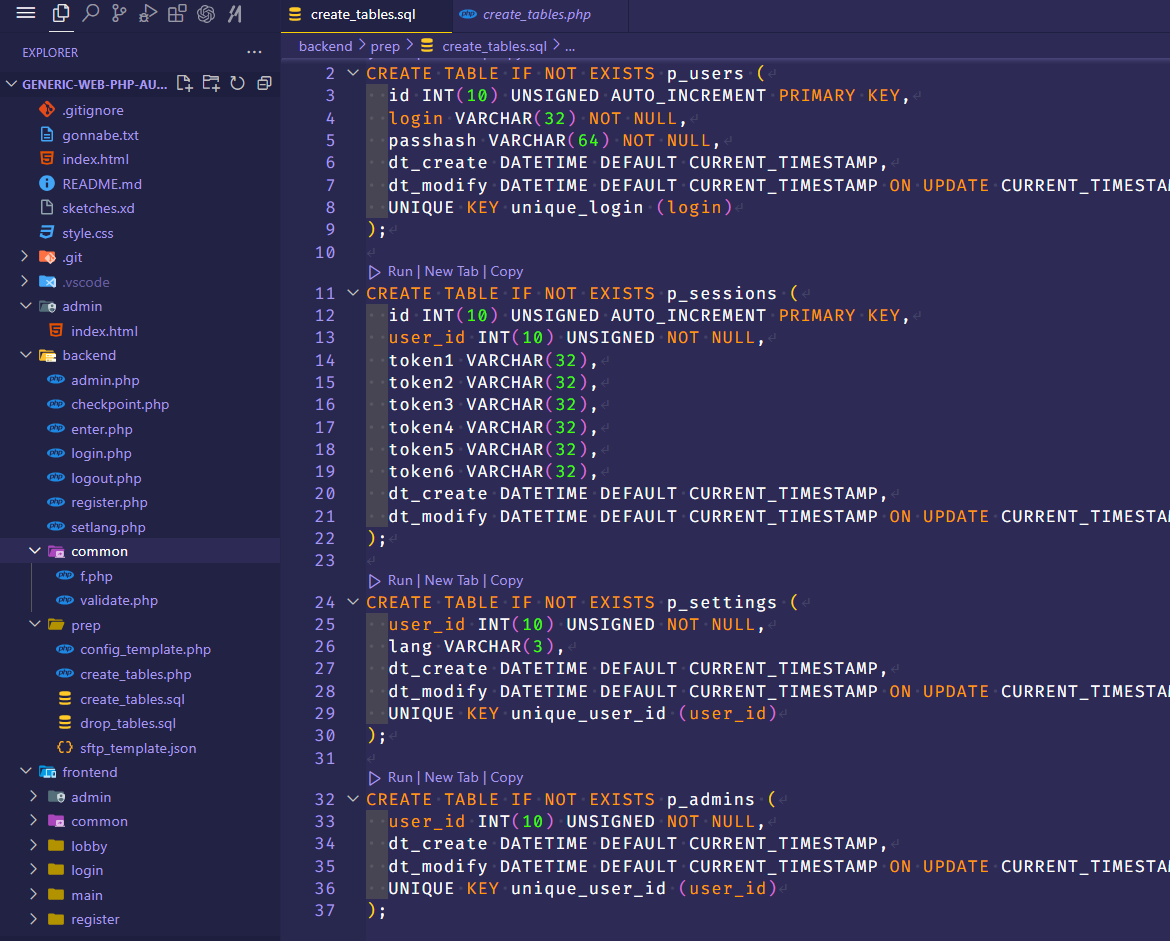Click the create_tables.sql breadcrumb
The image size is (1170, 941).
[494, 46]
